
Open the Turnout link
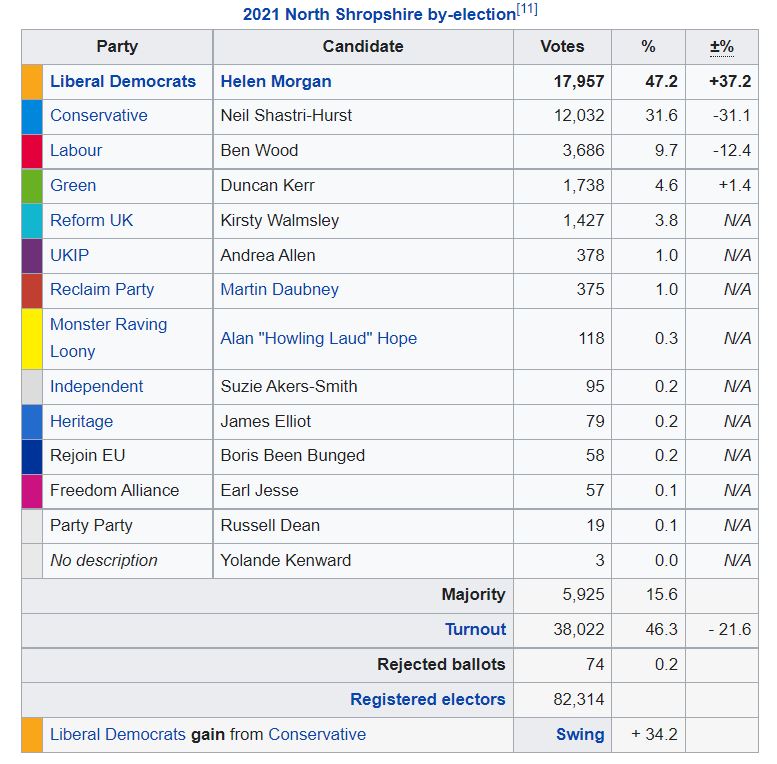(475, 629)
